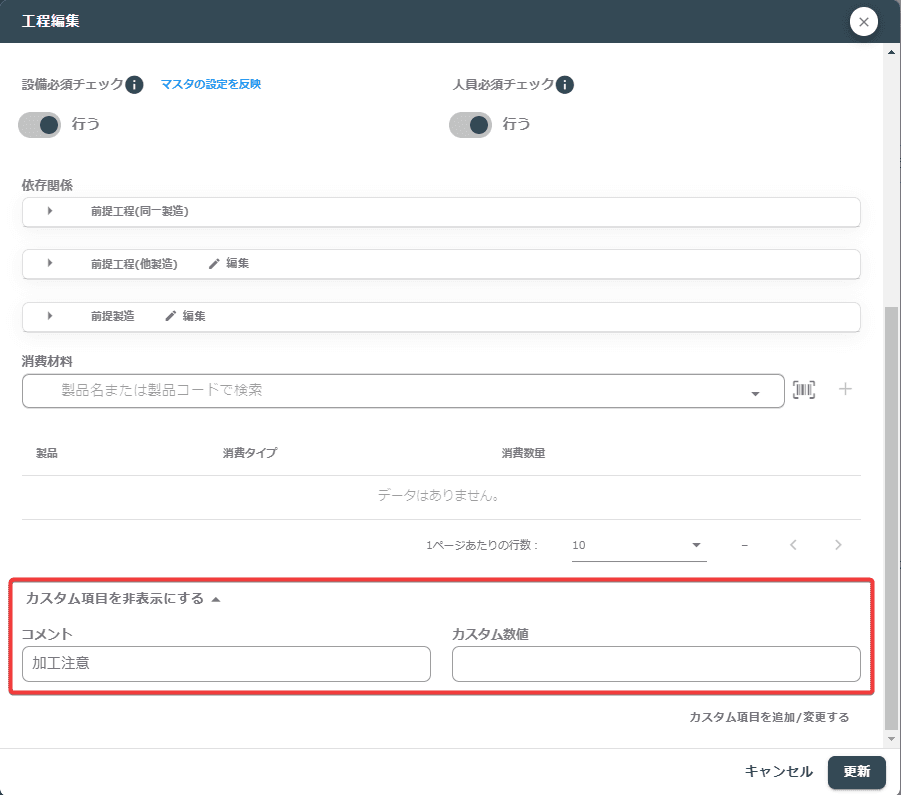
Task: Open rows-per-page dropdown showing 10
Action: (x=639, y=545)
